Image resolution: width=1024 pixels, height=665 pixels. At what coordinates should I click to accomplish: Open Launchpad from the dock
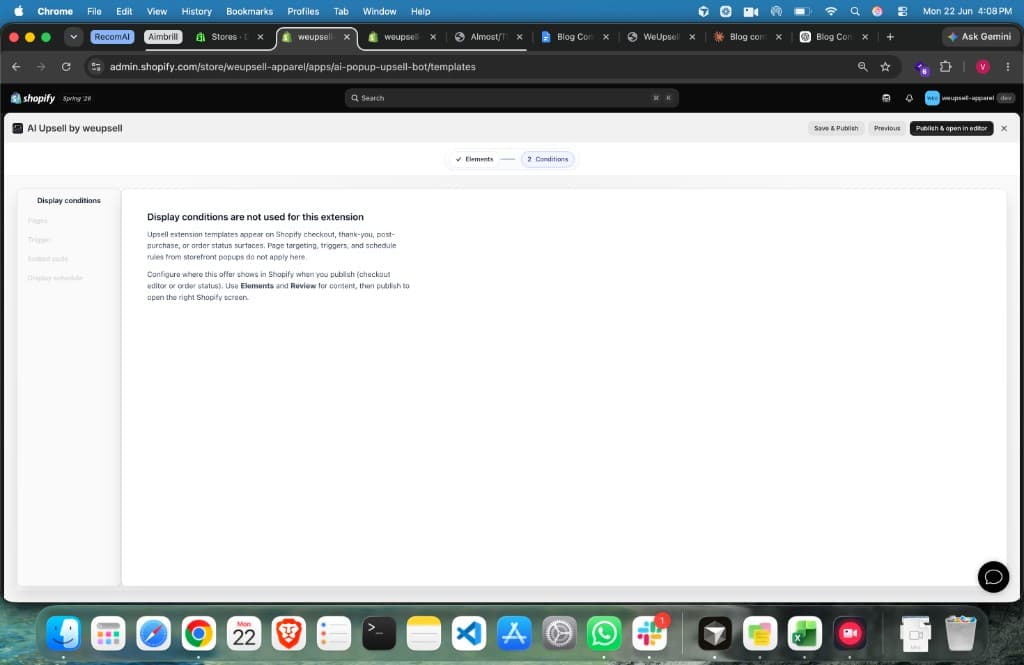[x=108, y=634]
